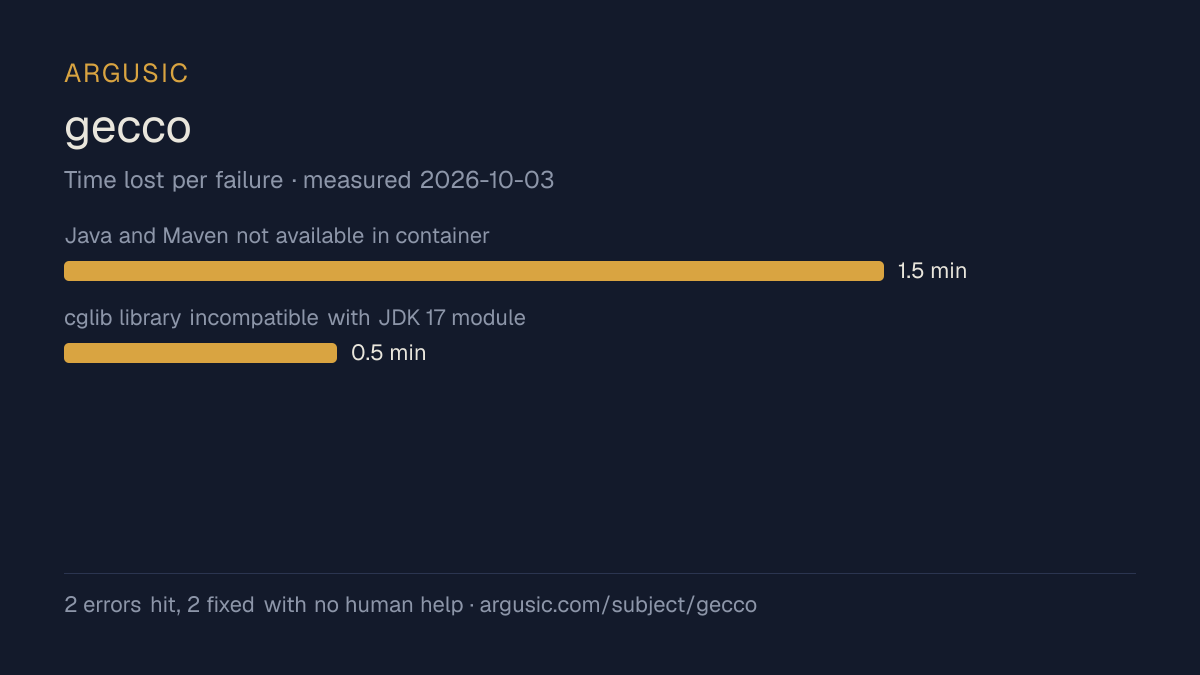
Task: Open the argusic.com/subject/gecco link
Action: [x=618, y=605]
